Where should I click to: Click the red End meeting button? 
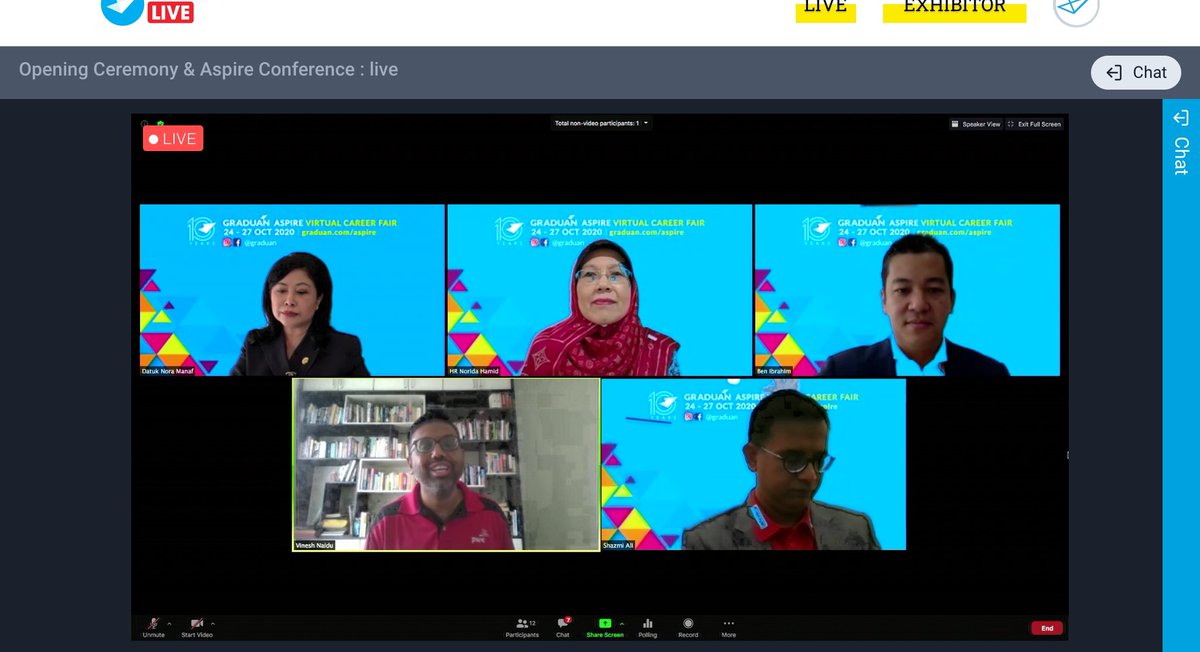1047,628
